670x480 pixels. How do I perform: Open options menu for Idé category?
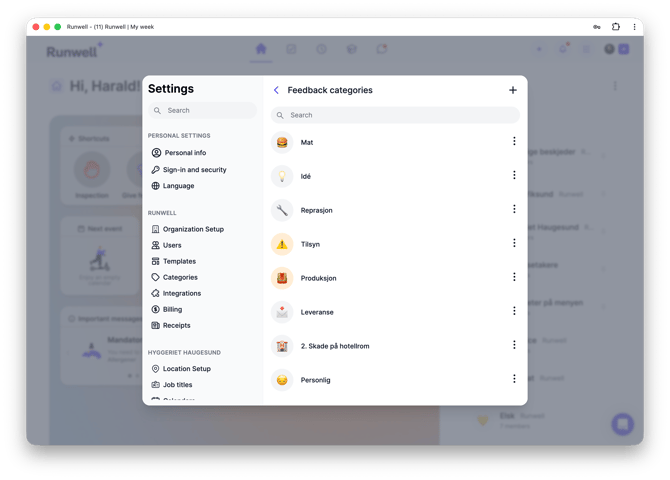pyautogui.click(x=514, y=175)
